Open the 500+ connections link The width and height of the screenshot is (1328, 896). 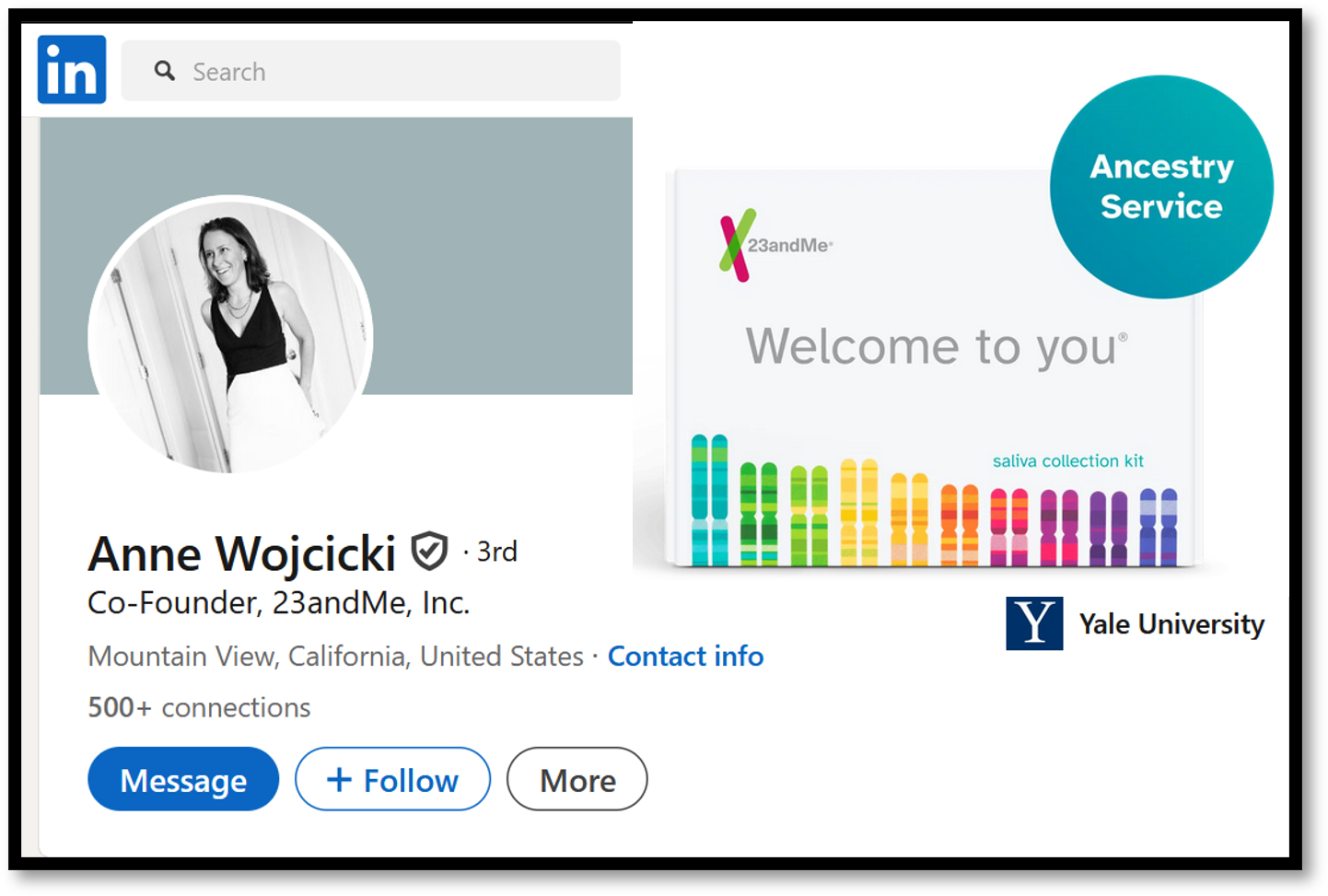coord(198,707)
